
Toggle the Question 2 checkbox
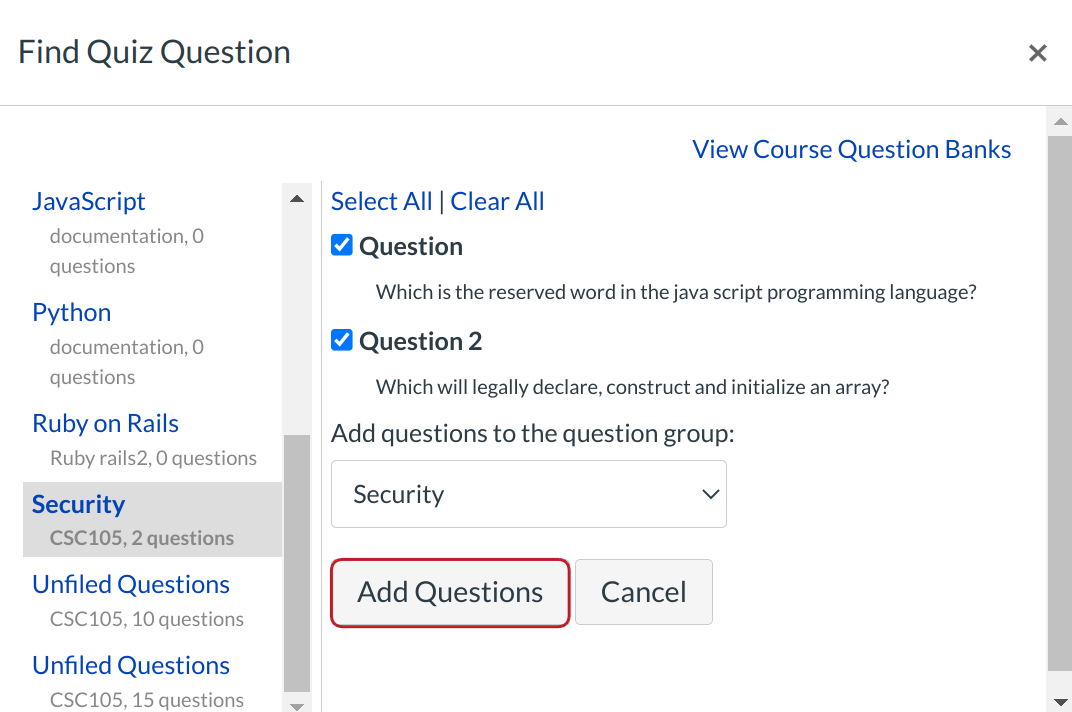tap(342, 340)
